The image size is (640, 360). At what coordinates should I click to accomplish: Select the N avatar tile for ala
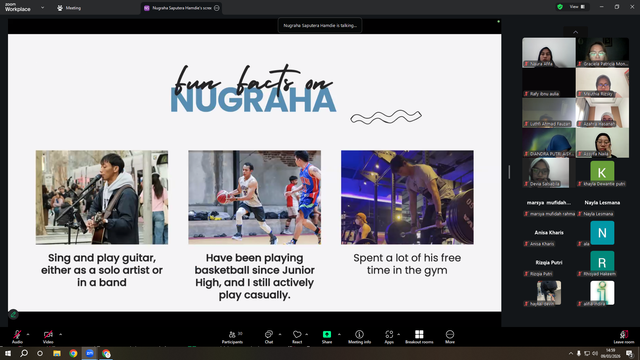pyautogui.click(x=602, y=233)
